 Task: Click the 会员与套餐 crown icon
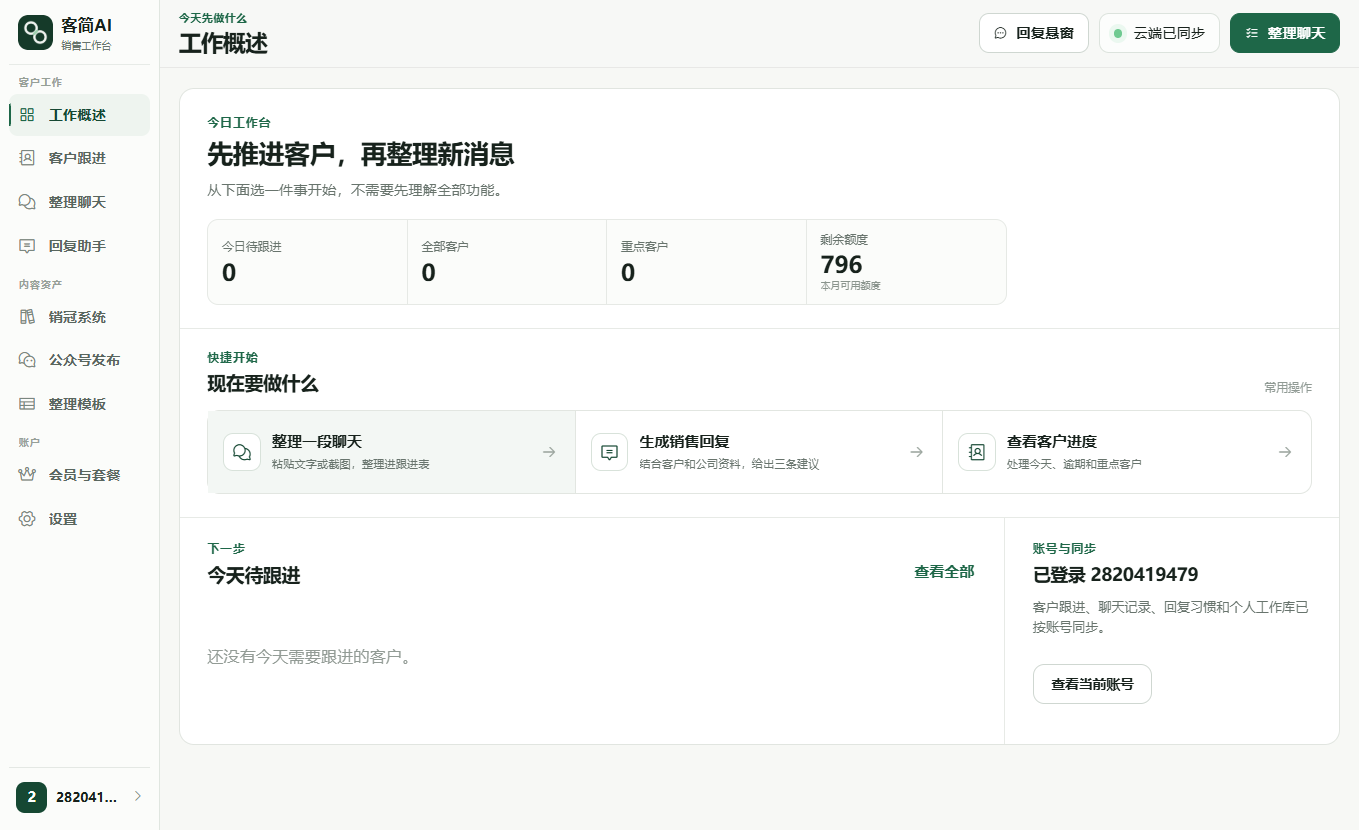click(x=27, y=475)
